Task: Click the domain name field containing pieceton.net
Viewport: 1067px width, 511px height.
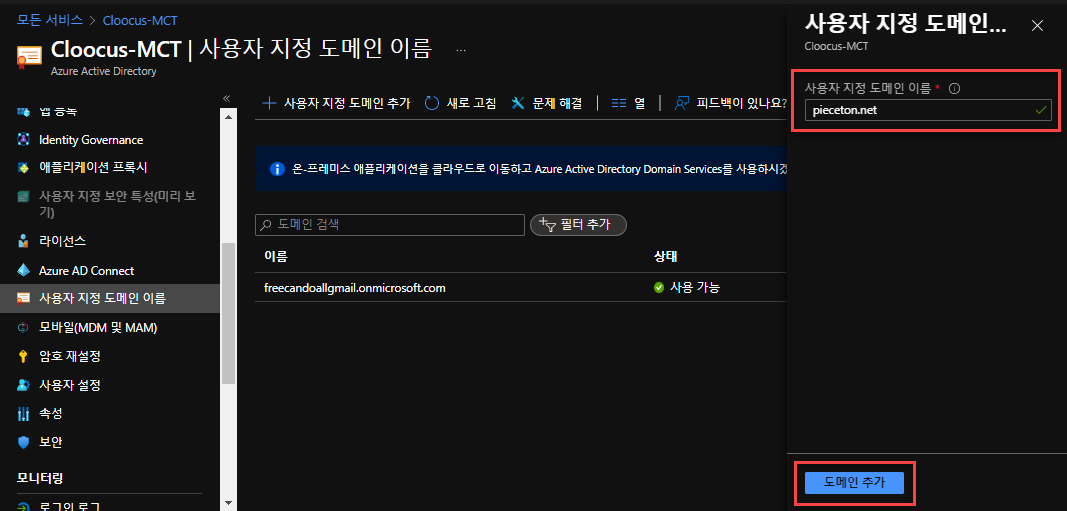Action: (x=928, y=110)
